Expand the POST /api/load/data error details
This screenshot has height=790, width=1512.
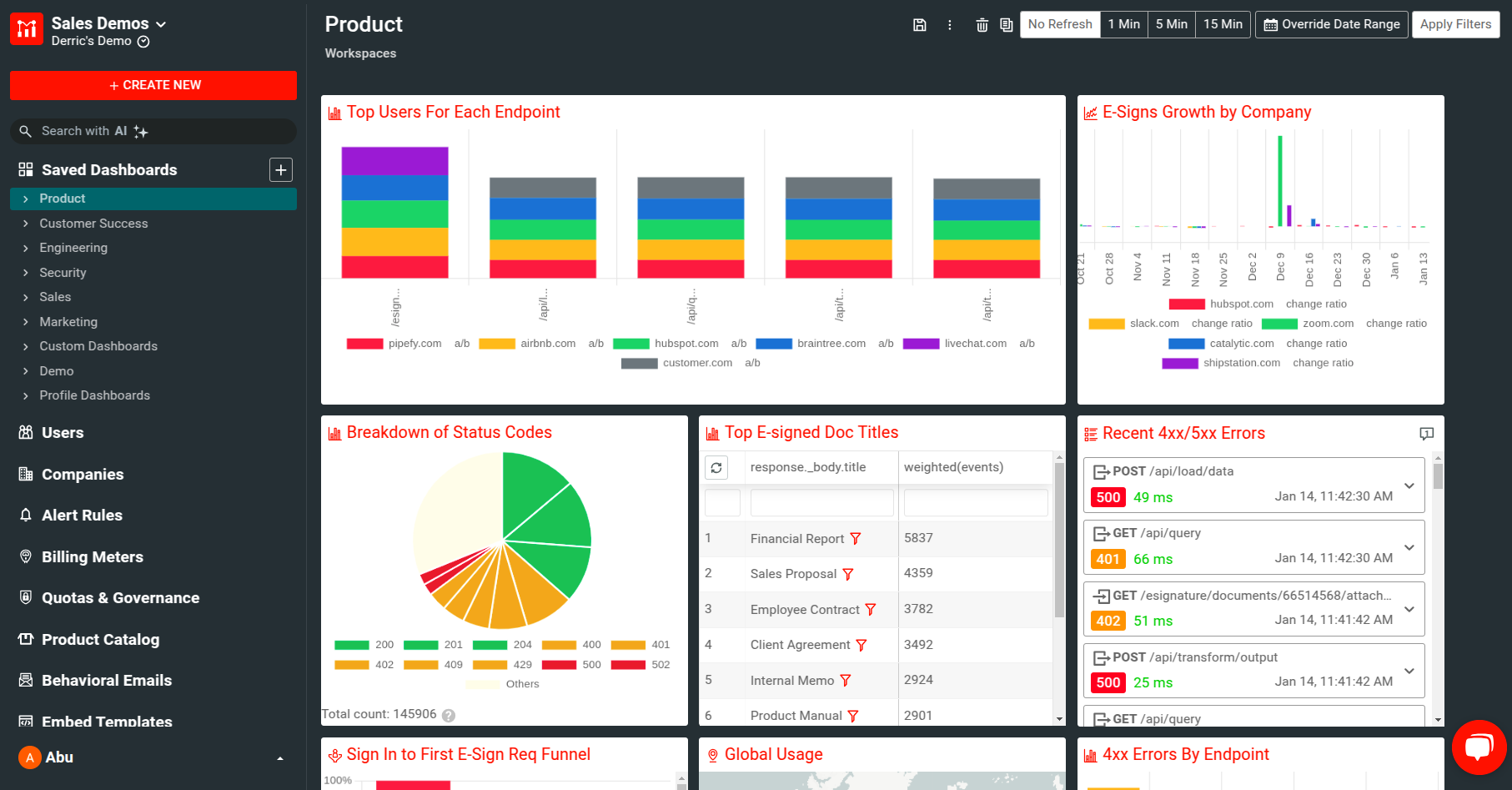pos(1409,485)
